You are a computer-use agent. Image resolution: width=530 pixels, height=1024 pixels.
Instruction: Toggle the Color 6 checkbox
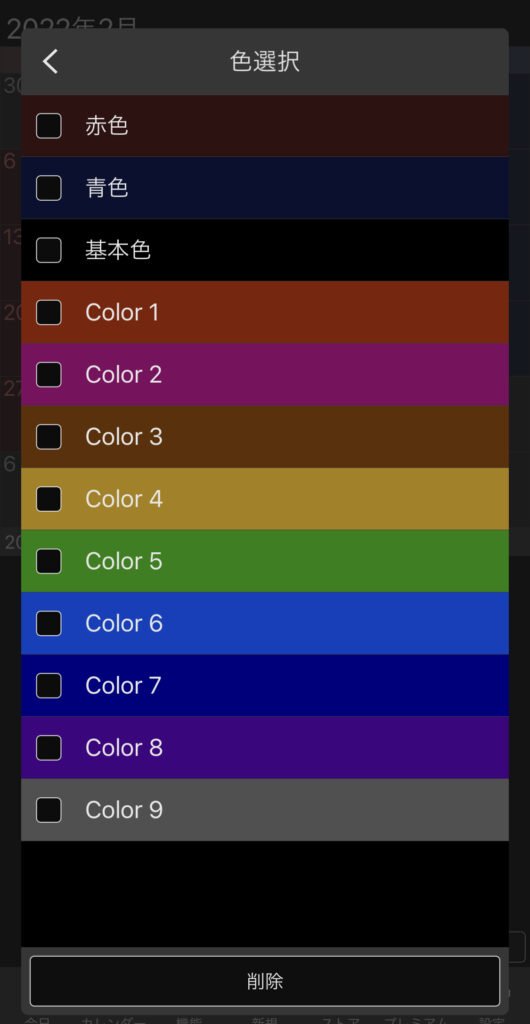(x=49, y=623)
